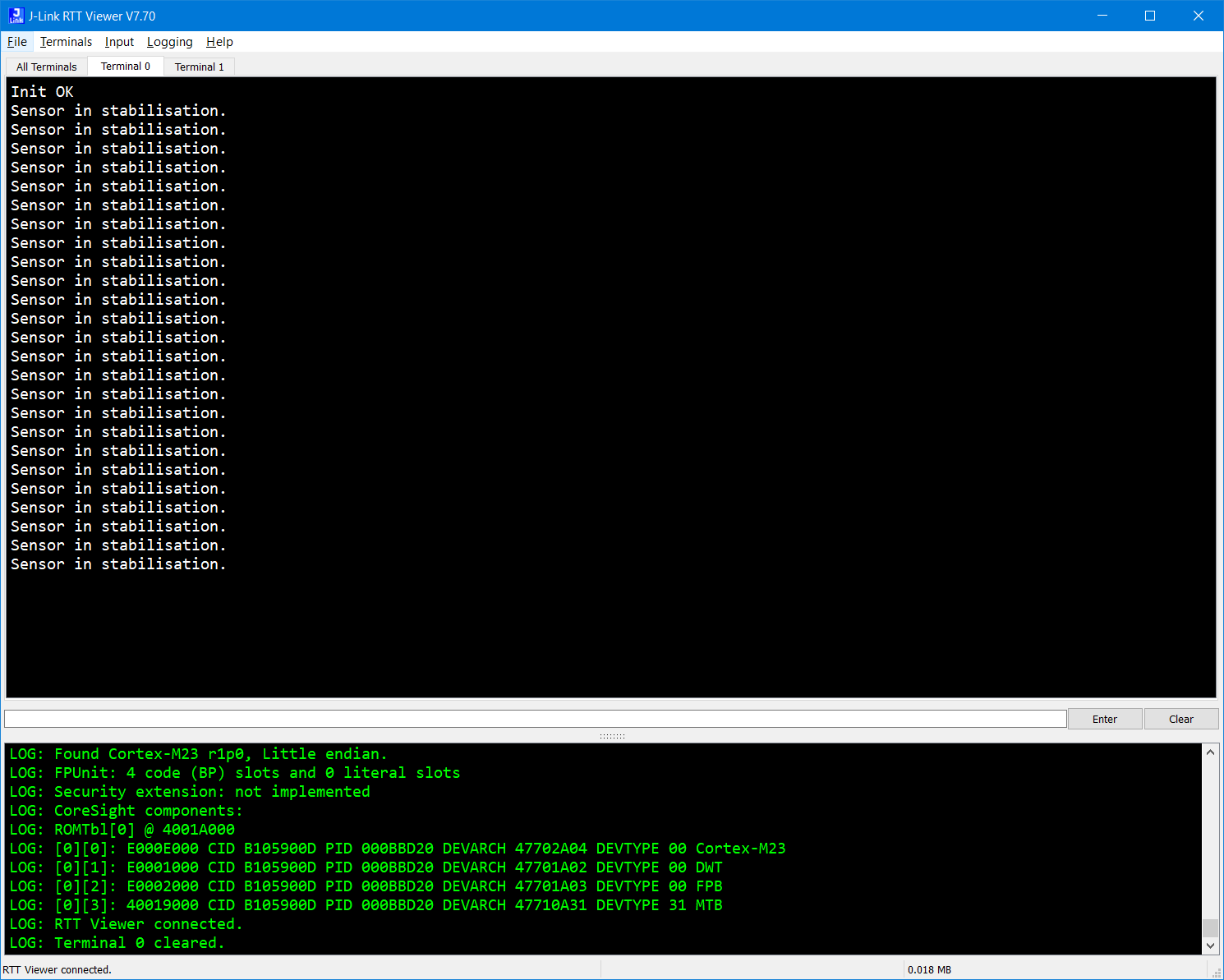Image resolution: width=1224 pixels, height=980 pixels.
Task: Click 'LOG: ROMTbl[0] @ 4001A000' line
Action: tap(122, 830)
